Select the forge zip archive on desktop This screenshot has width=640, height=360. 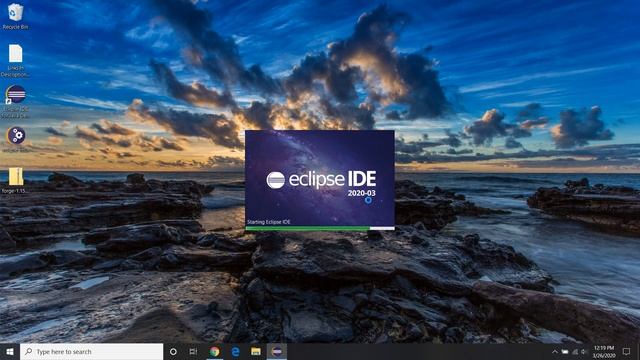tap(16, 180)
